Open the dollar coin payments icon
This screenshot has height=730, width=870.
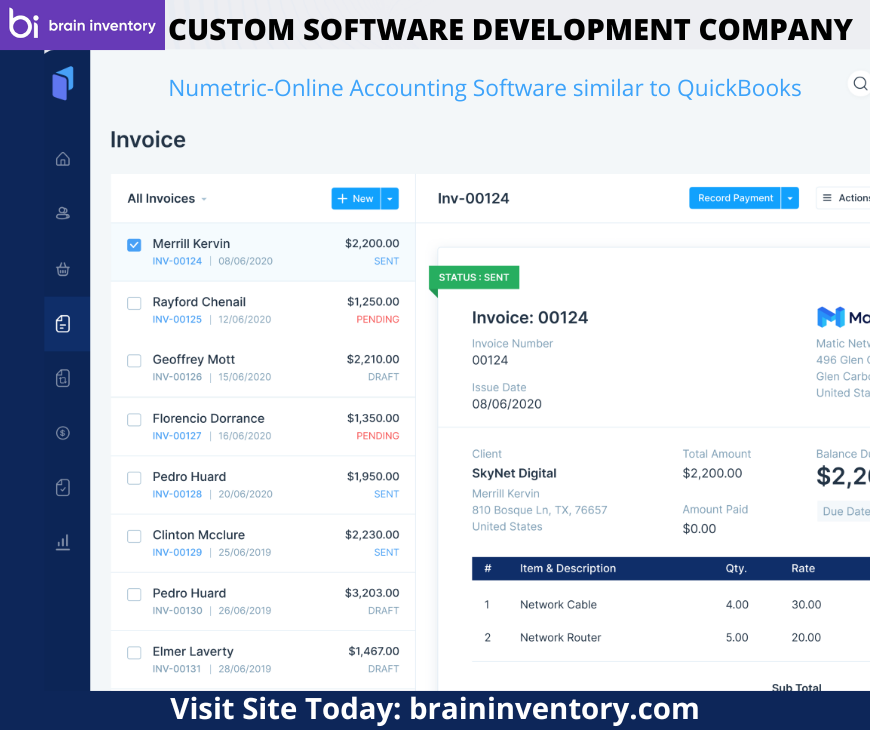[63, 433]
